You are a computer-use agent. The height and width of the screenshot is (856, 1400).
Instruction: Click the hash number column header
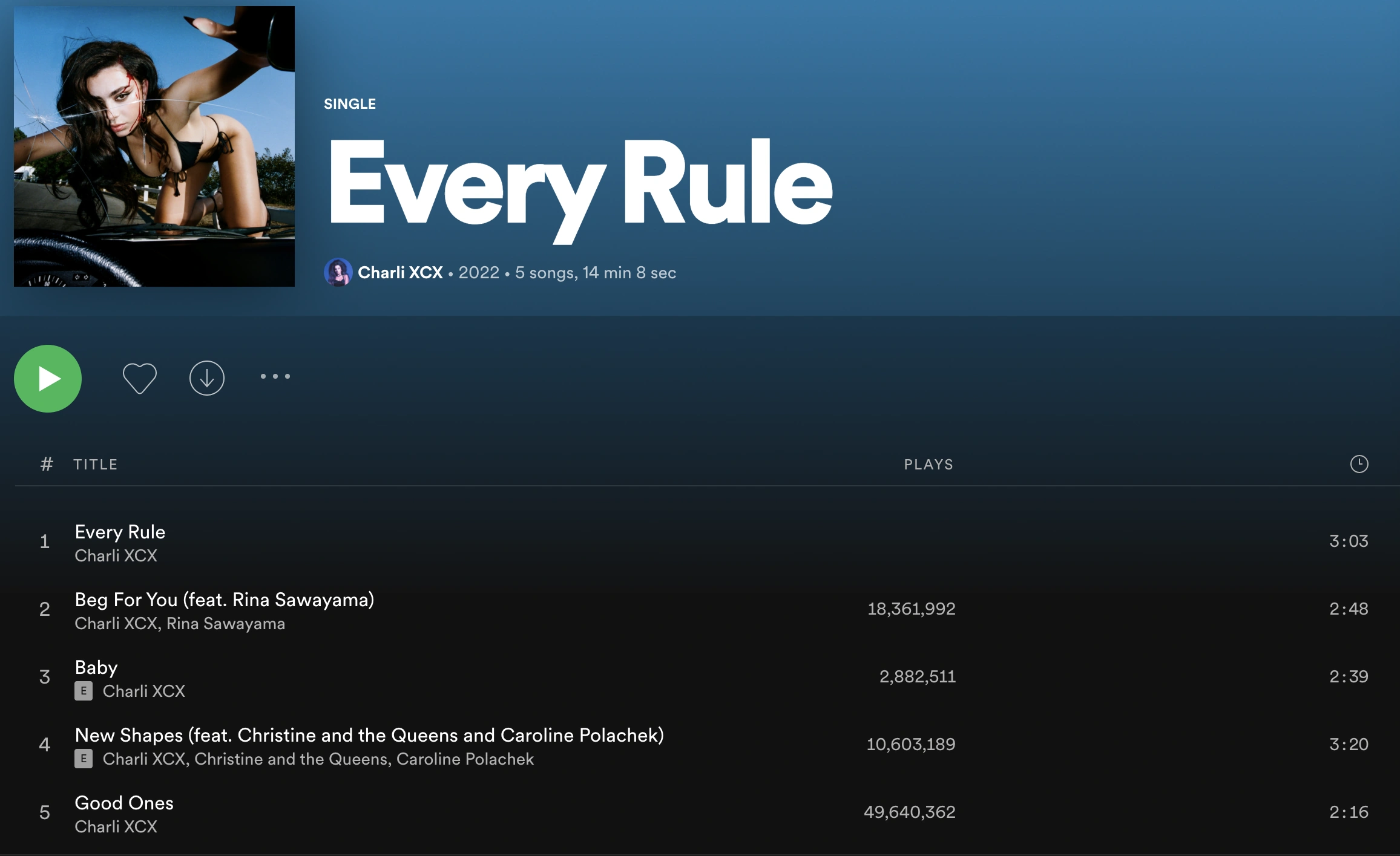[x=47, y=464]
